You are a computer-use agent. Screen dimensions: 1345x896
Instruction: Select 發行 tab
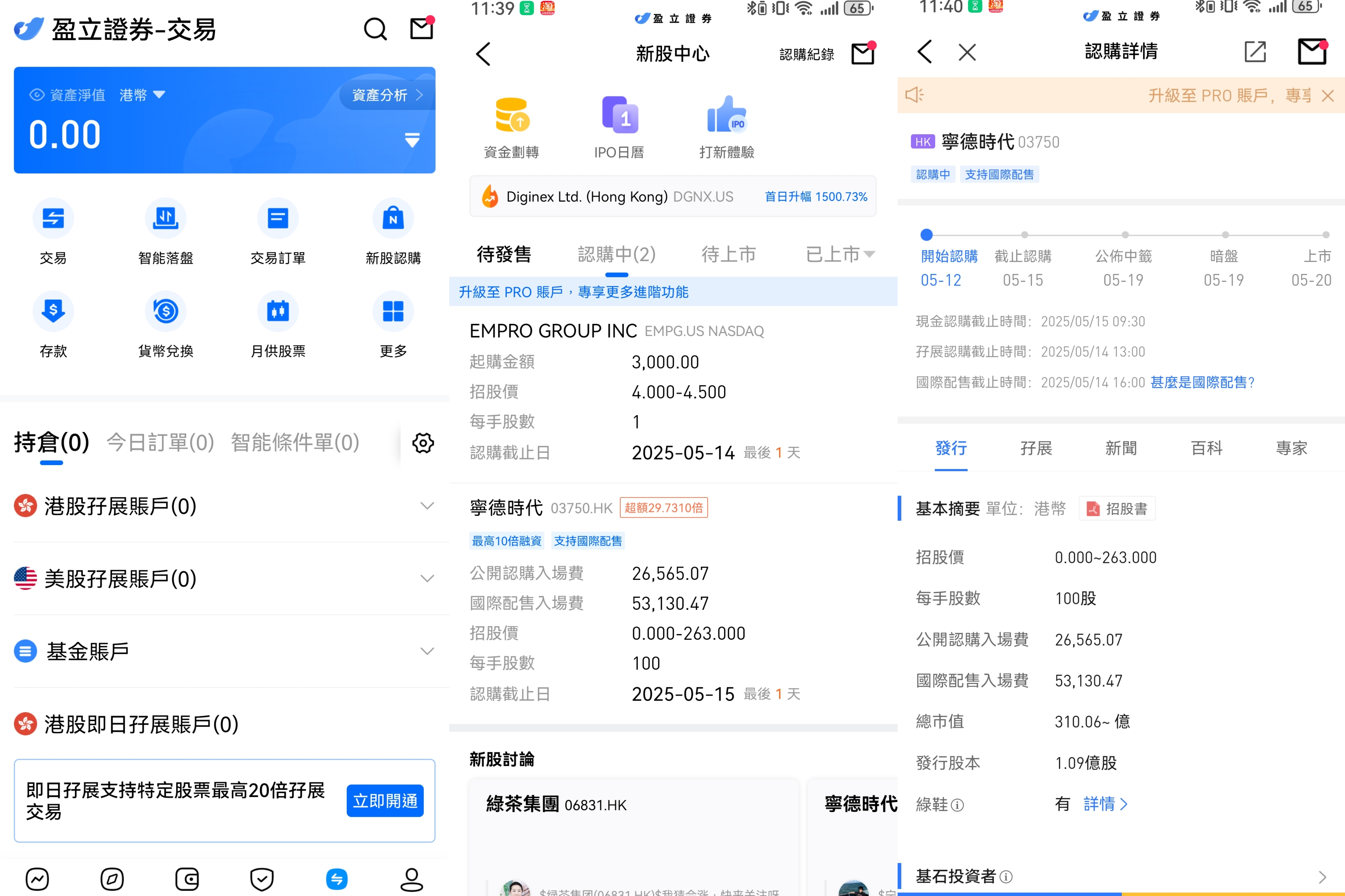(x=951, y=448)
